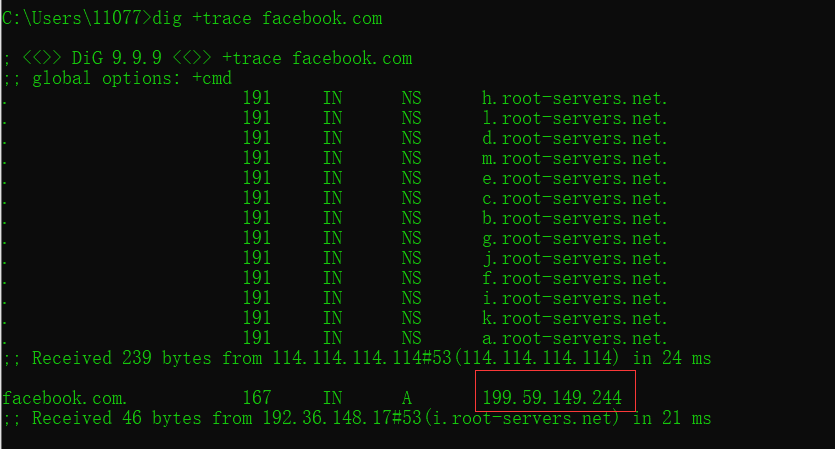Viewport: 835px width, 449px height.
Task: Click the j.root-servers.net entry
Action: (574, 258)
